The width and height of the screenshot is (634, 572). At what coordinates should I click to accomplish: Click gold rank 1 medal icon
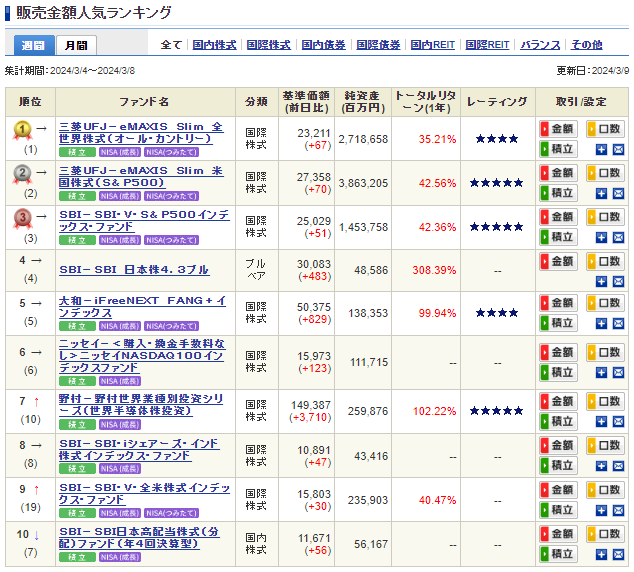pos(23,131)
